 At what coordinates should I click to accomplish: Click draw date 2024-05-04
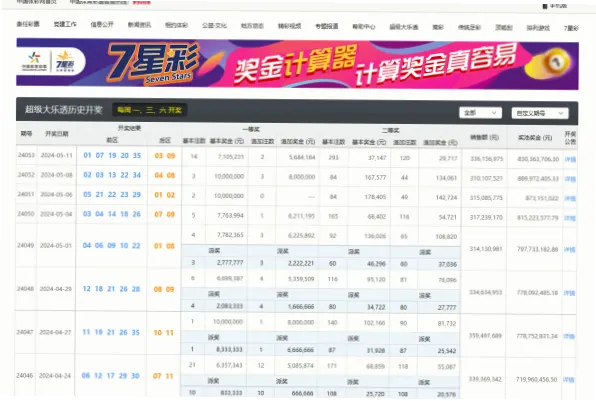pos(56,214)
